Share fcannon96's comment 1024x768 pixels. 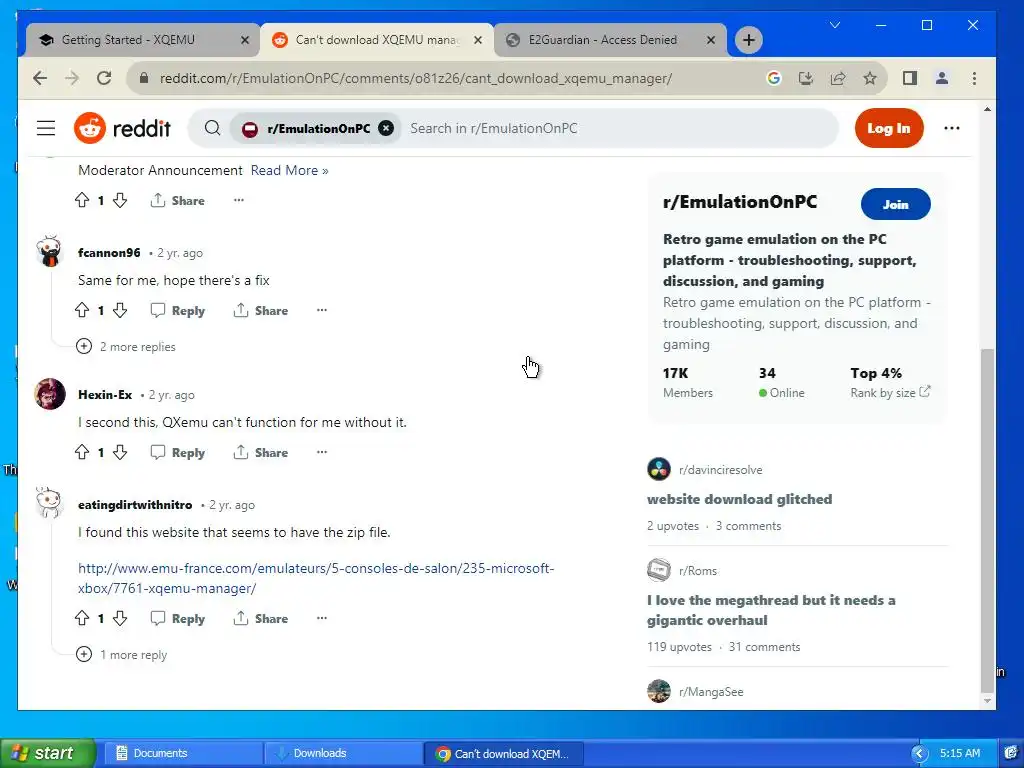coord(261,310)
